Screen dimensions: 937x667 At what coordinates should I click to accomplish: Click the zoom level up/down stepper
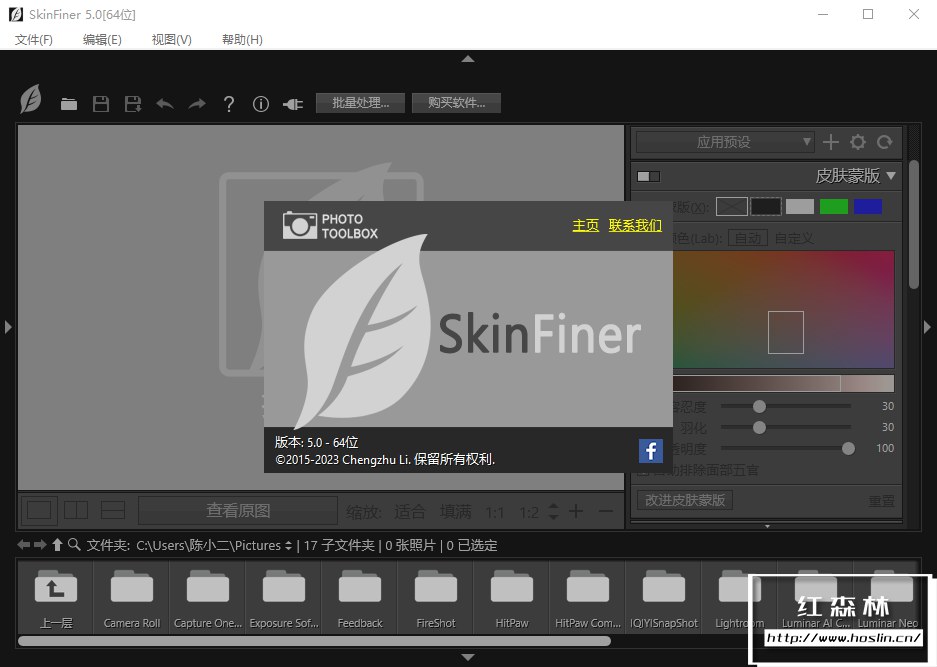[x=553, y=511]
